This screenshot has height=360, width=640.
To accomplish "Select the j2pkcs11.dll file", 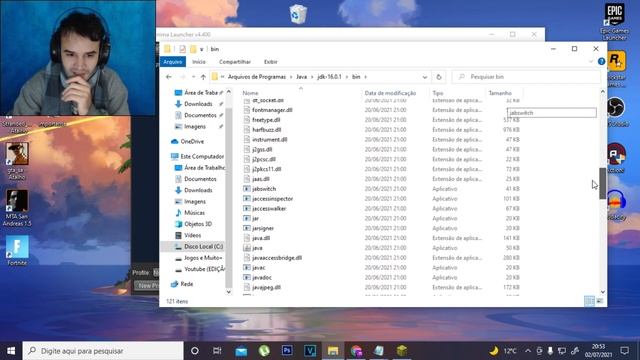I will tap(267, 169).
